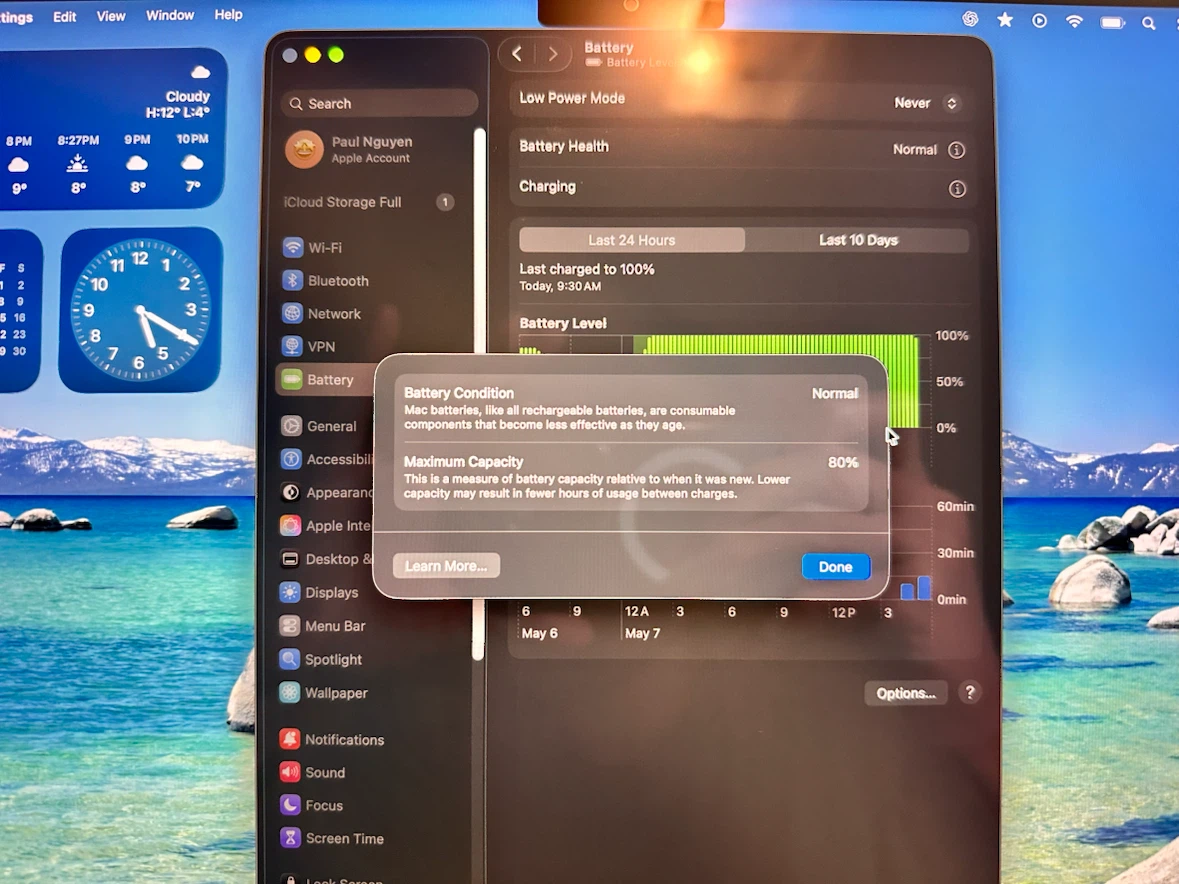Open Wi-Fi settings in sidebar
The image size is (1179, 884).
click(x=312, y=247)
